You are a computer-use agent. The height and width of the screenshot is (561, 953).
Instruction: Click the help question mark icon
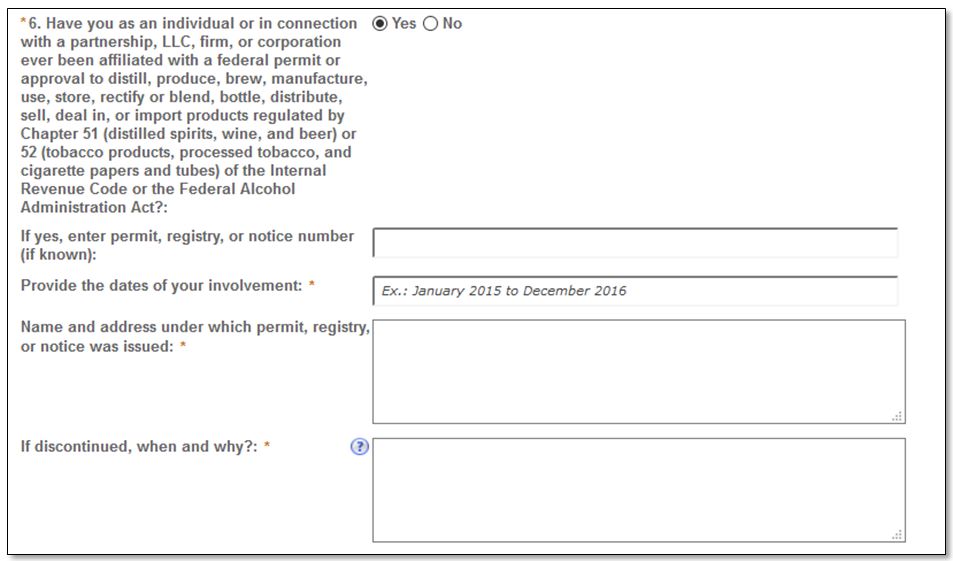[x=360, y=447]
